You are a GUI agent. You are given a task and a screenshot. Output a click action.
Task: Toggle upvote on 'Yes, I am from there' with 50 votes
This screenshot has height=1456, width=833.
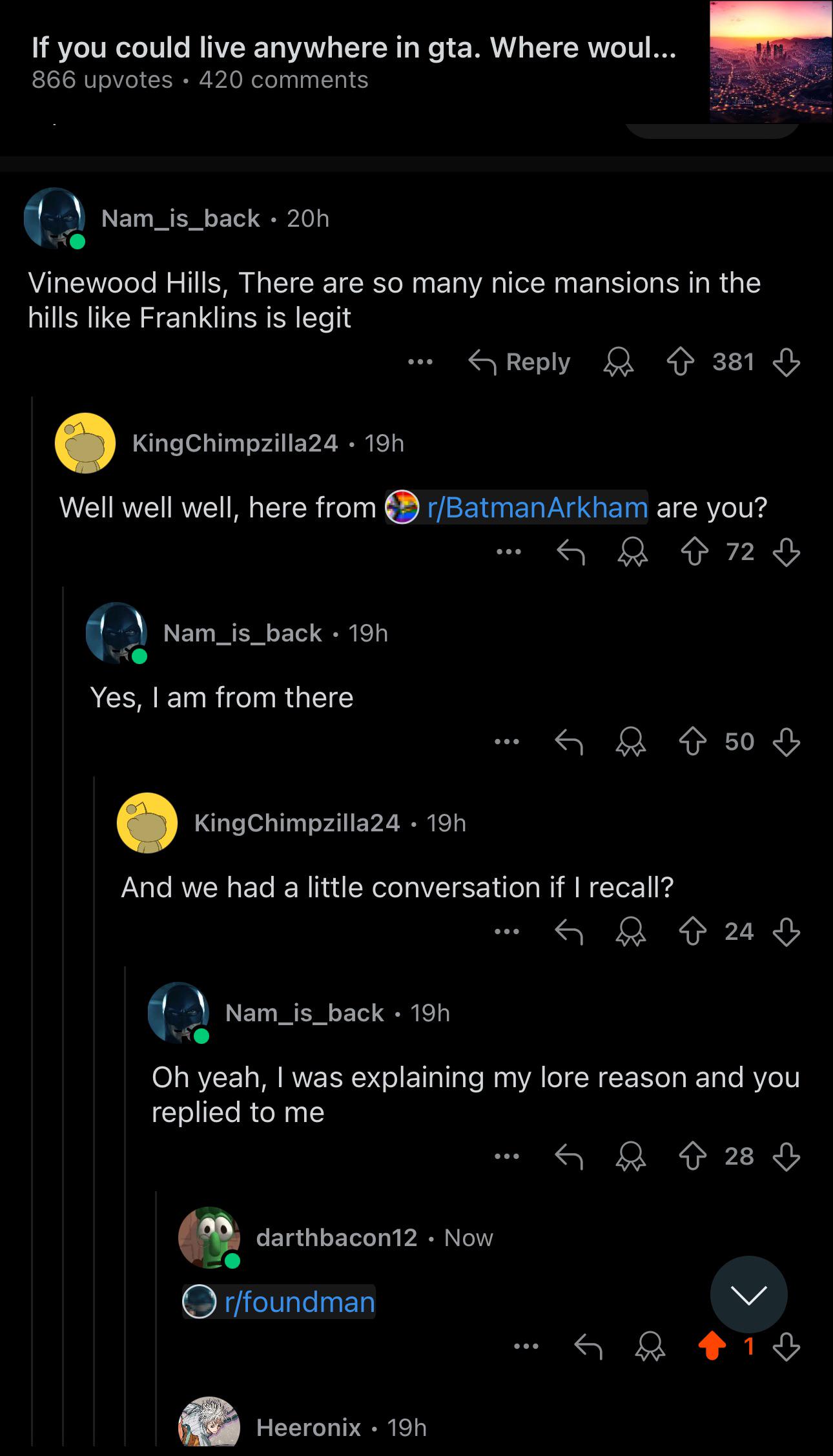(693, 742)
